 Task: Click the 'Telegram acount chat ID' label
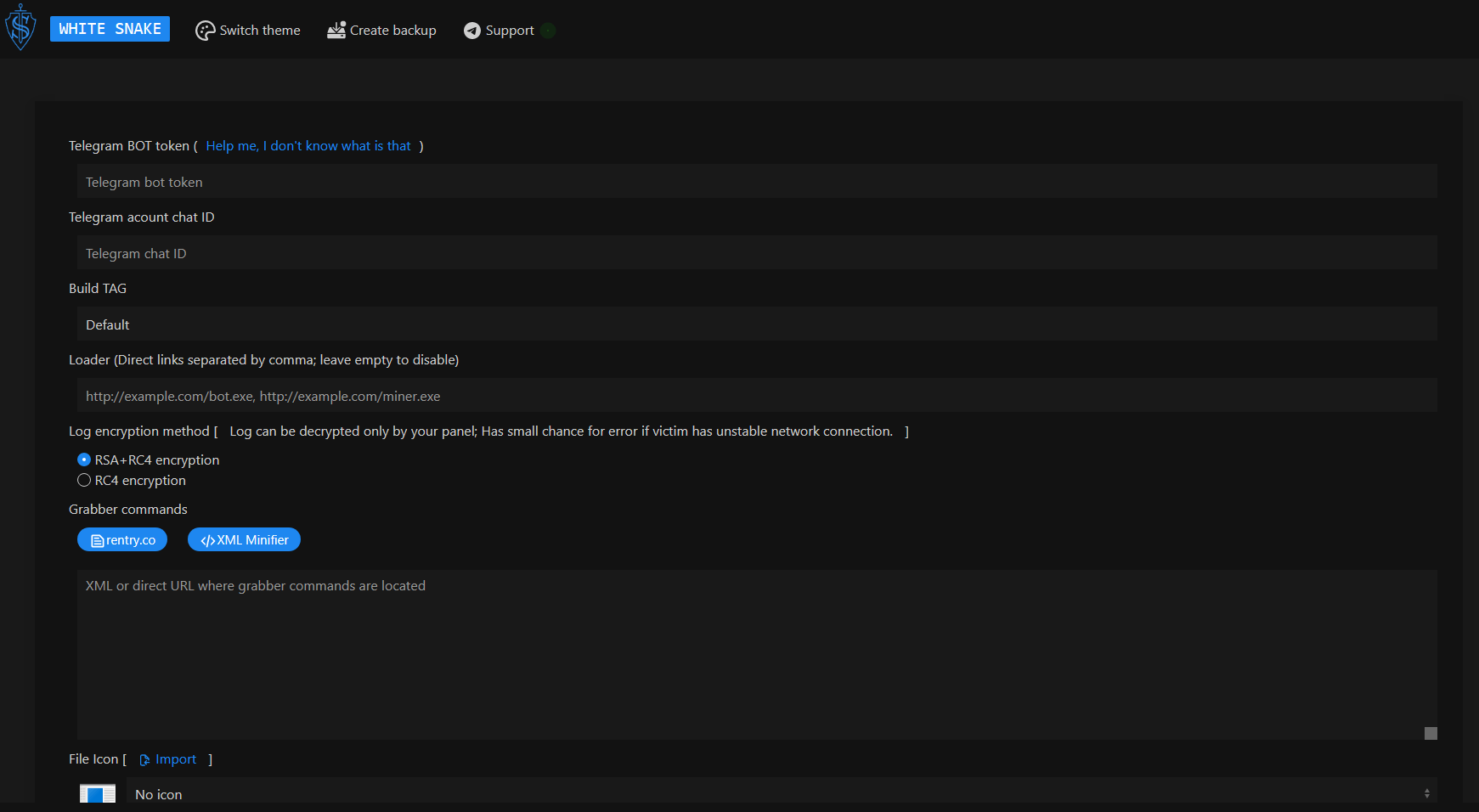(142, 217)
